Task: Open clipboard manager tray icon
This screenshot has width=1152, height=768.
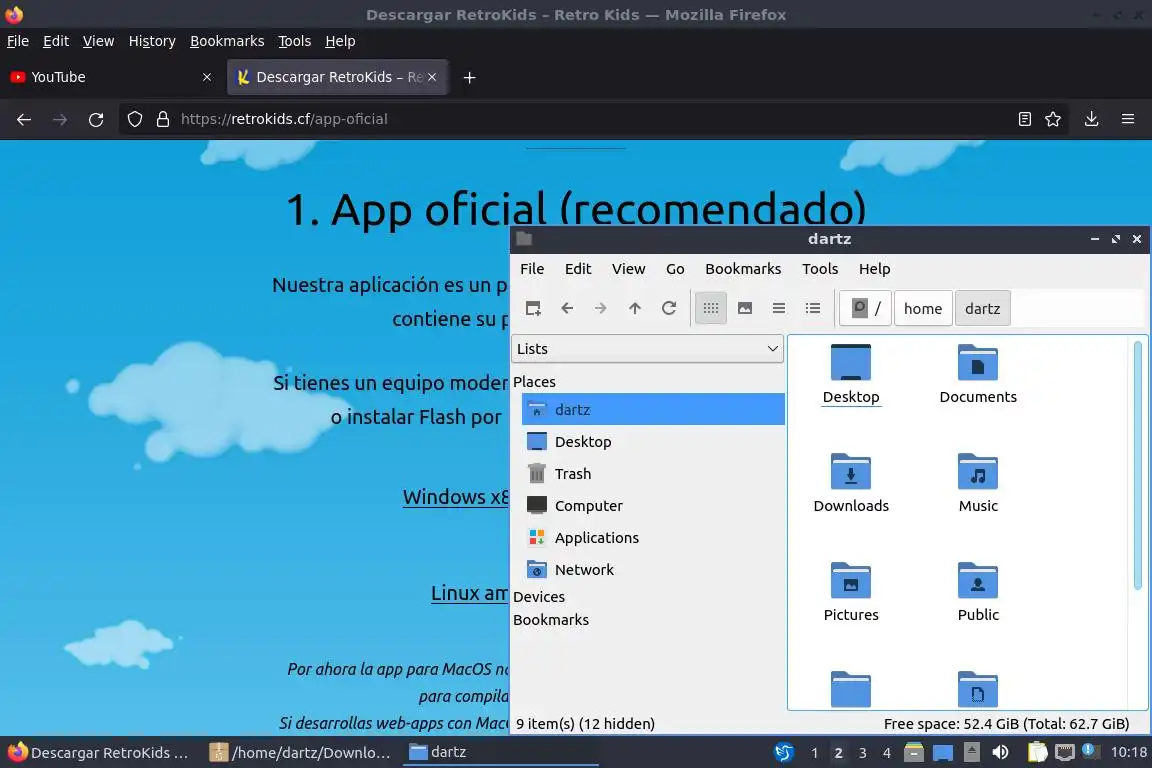Action: 1037,752
